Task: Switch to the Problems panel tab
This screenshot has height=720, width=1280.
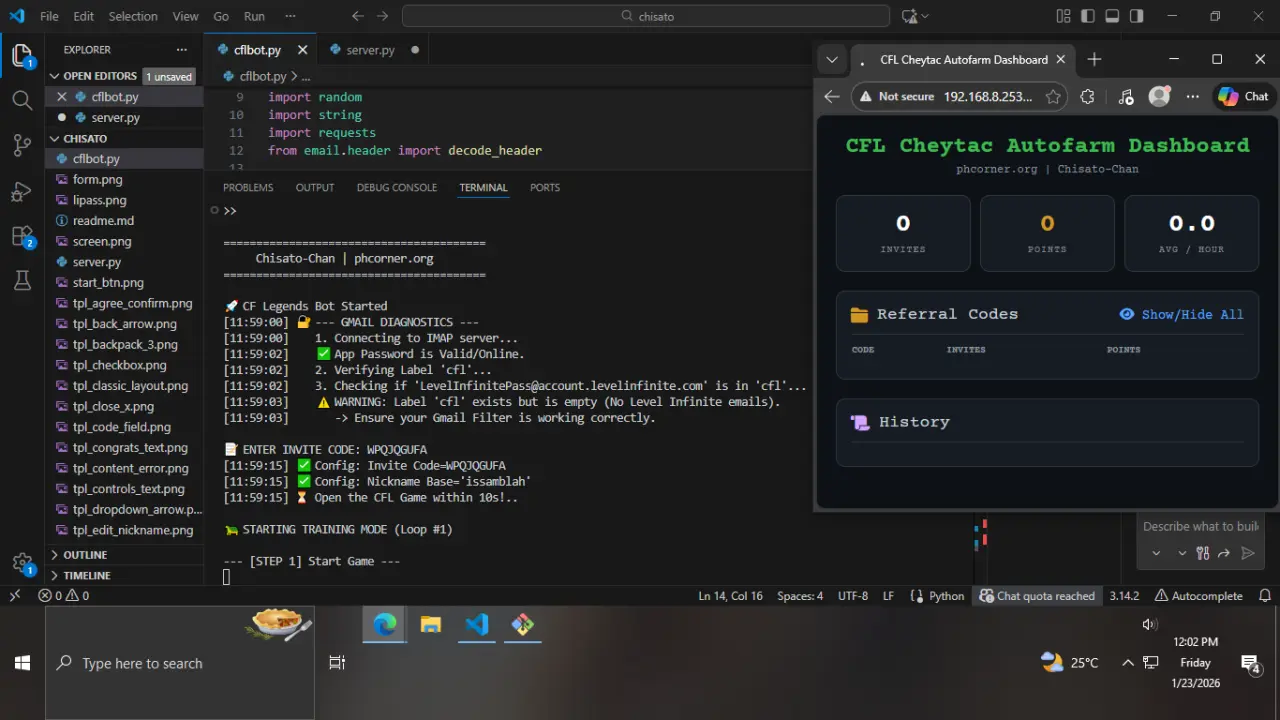Action: tap(248, 188)
